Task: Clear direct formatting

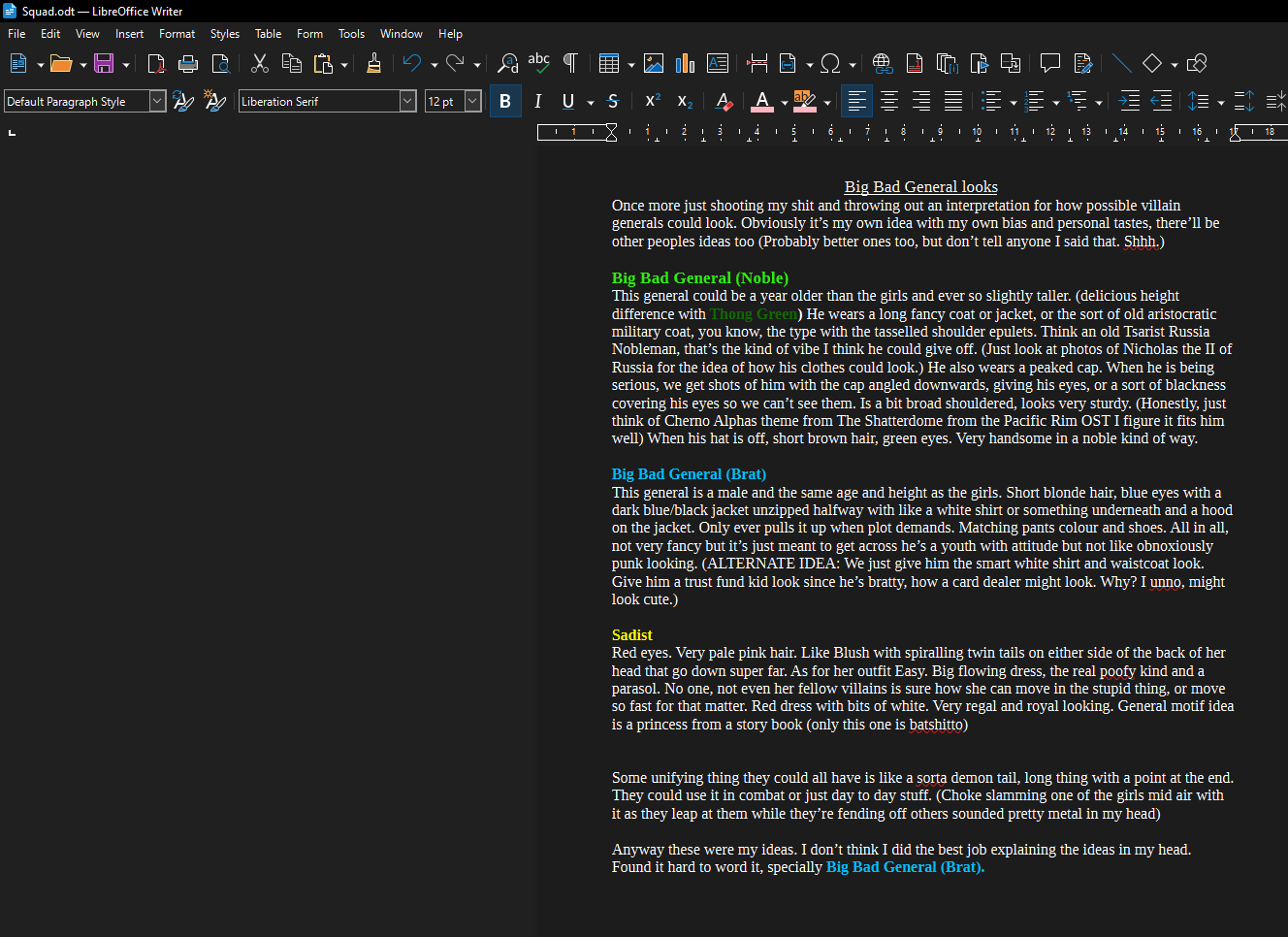Action: [724, 101]
